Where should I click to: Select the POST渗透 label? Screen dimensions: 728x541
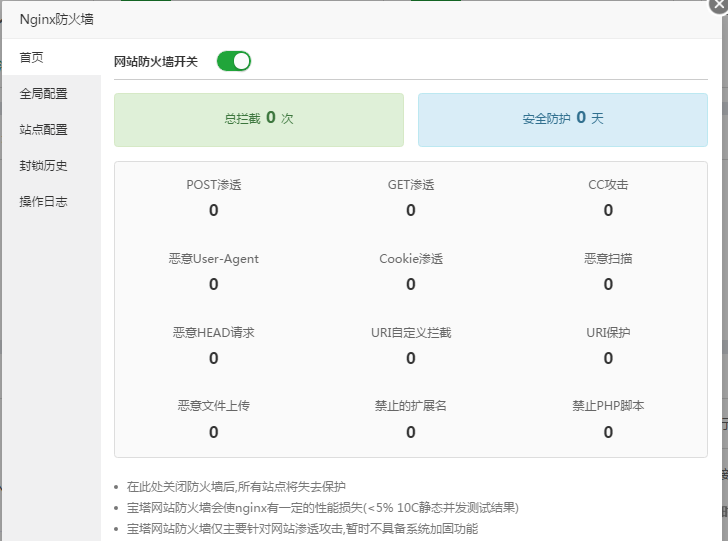[214, 185]
